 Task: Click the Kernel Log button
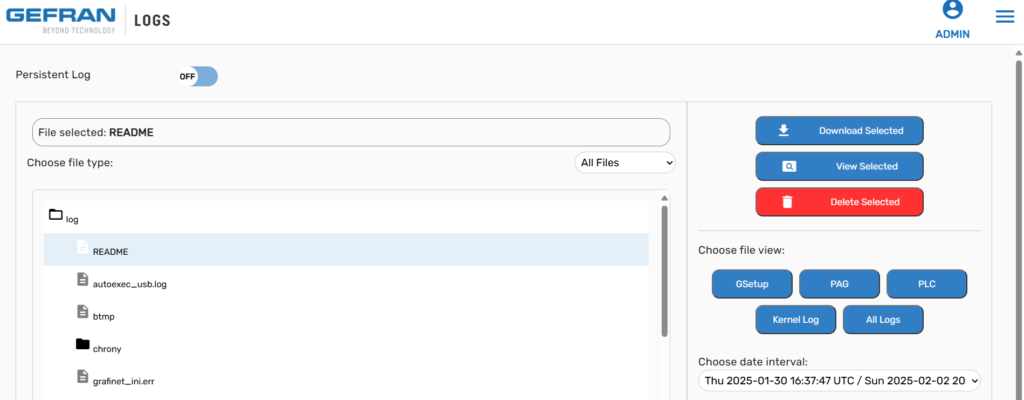pos(795,320)
